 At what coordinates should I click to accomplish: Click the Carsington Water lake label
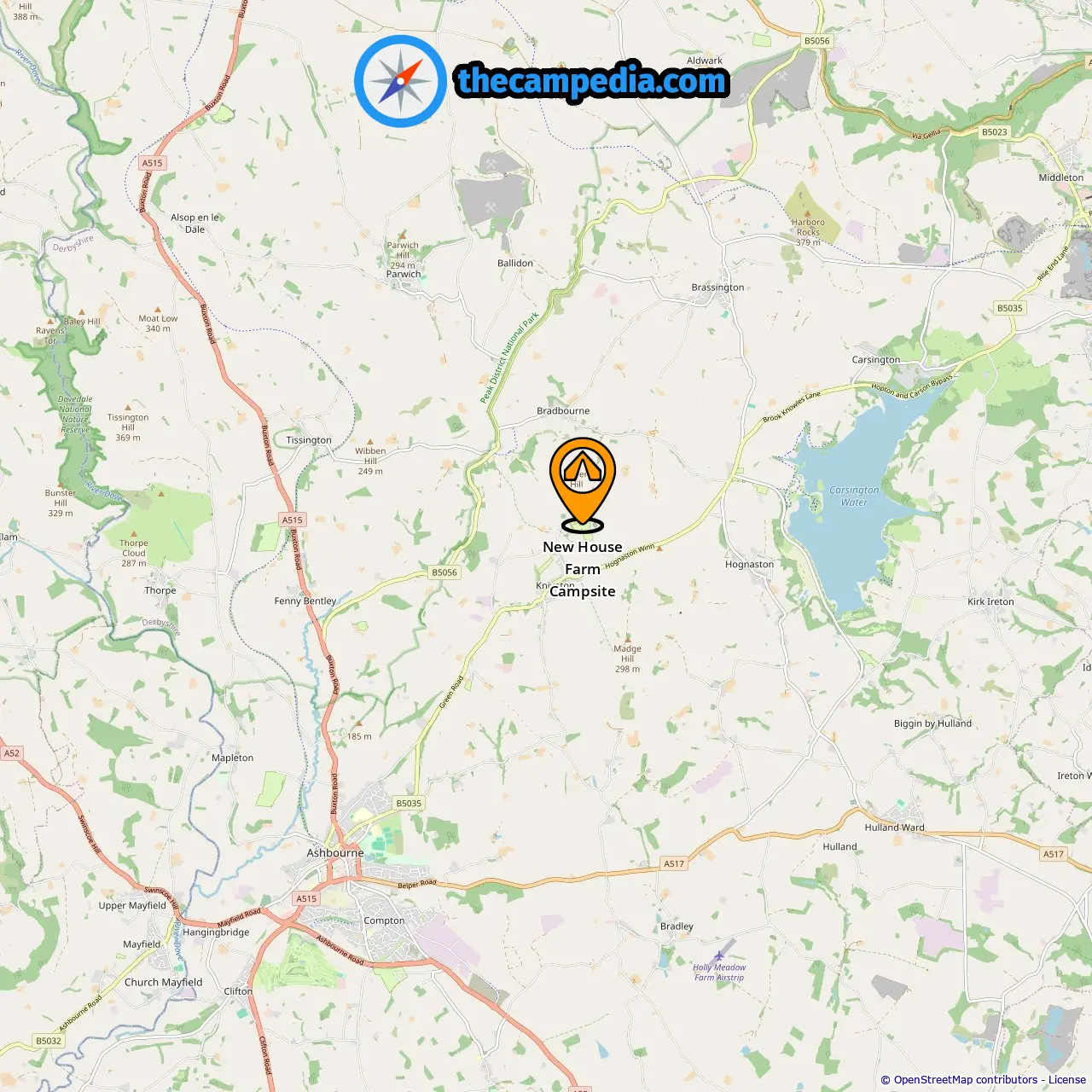click(854, 496)
